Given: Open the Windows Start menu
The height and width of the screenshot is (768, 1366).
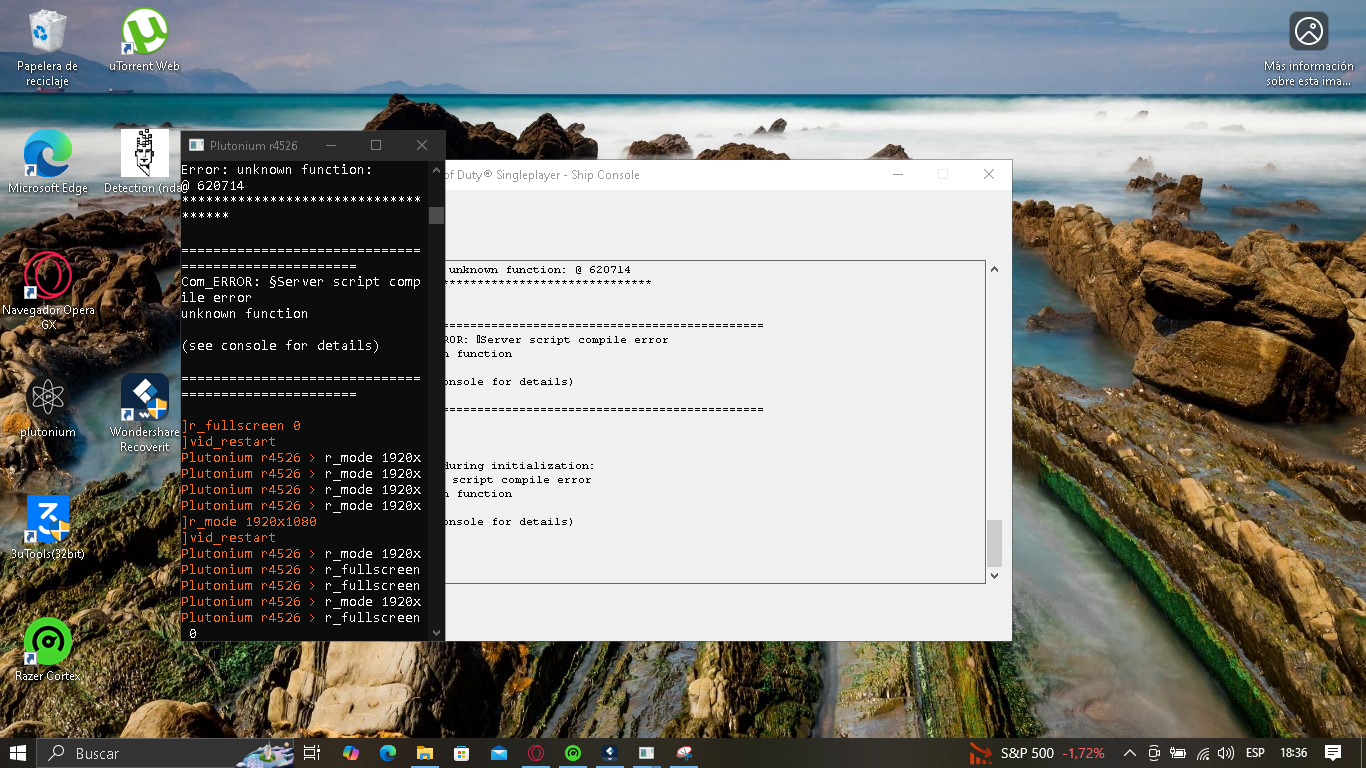Looking at the screenshot, I should tap(18, 753).
